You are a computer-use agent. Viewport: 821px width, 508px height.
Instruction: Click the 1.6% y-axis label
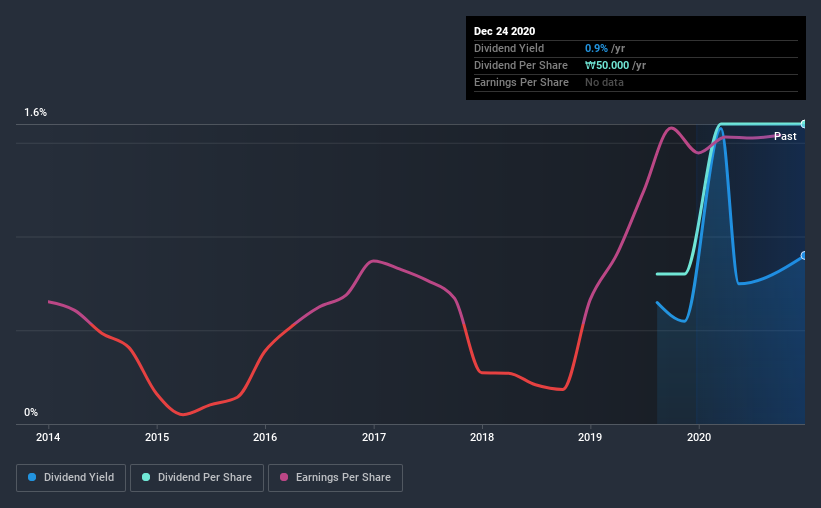(36, 113)
